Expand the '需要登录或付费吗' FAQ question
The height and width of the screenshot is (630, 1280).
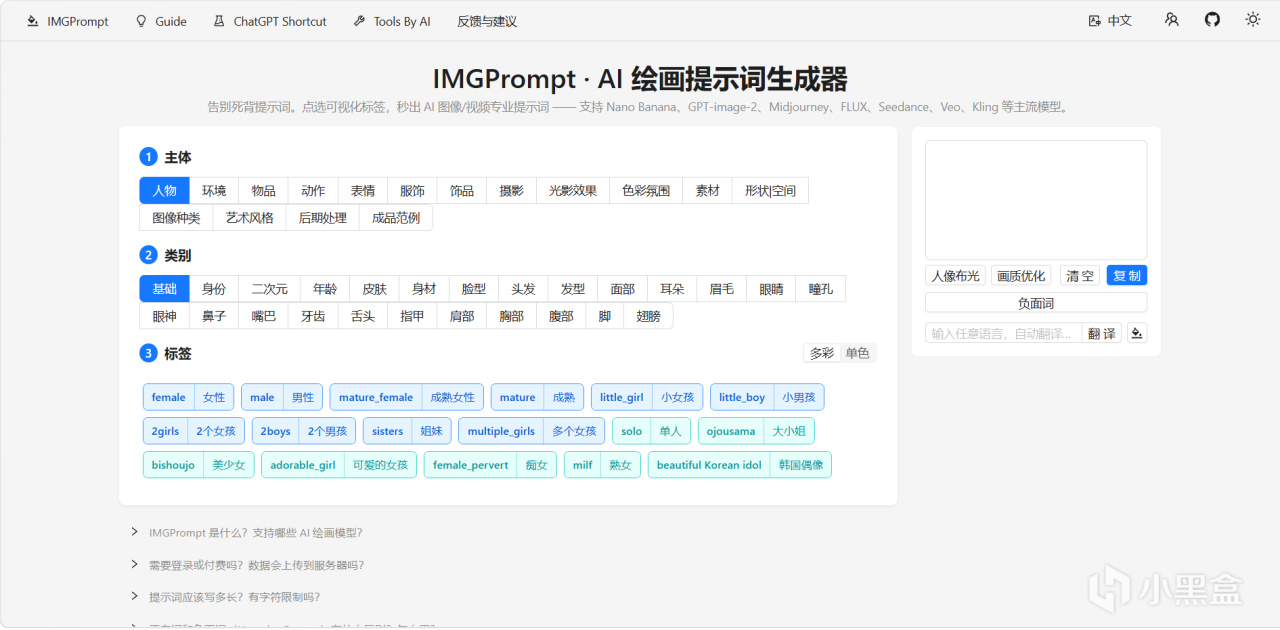tap(256, 565)
